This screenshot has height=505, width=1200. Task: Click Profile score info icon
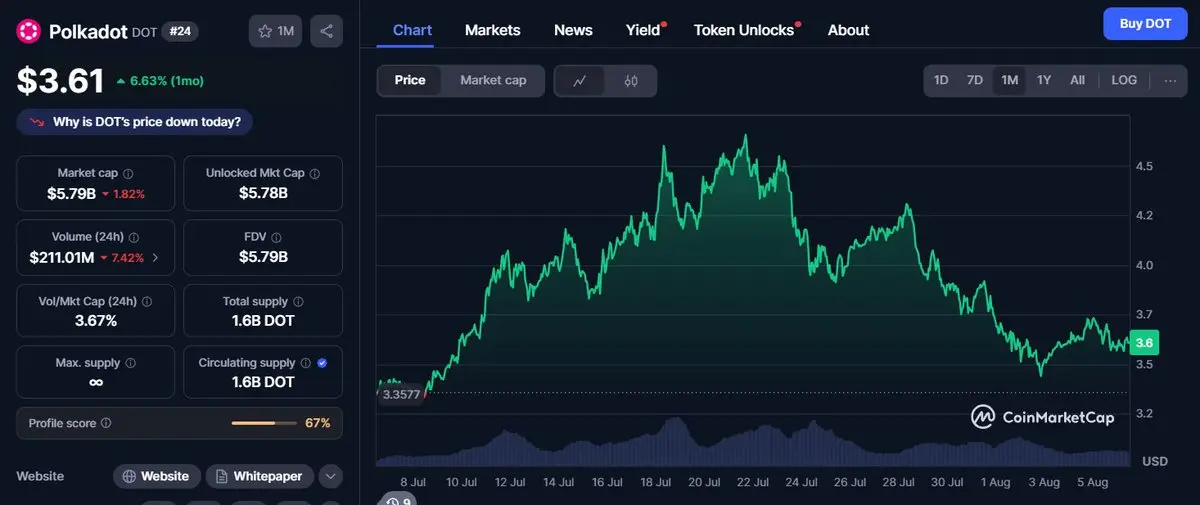click(x=106, y=423)
